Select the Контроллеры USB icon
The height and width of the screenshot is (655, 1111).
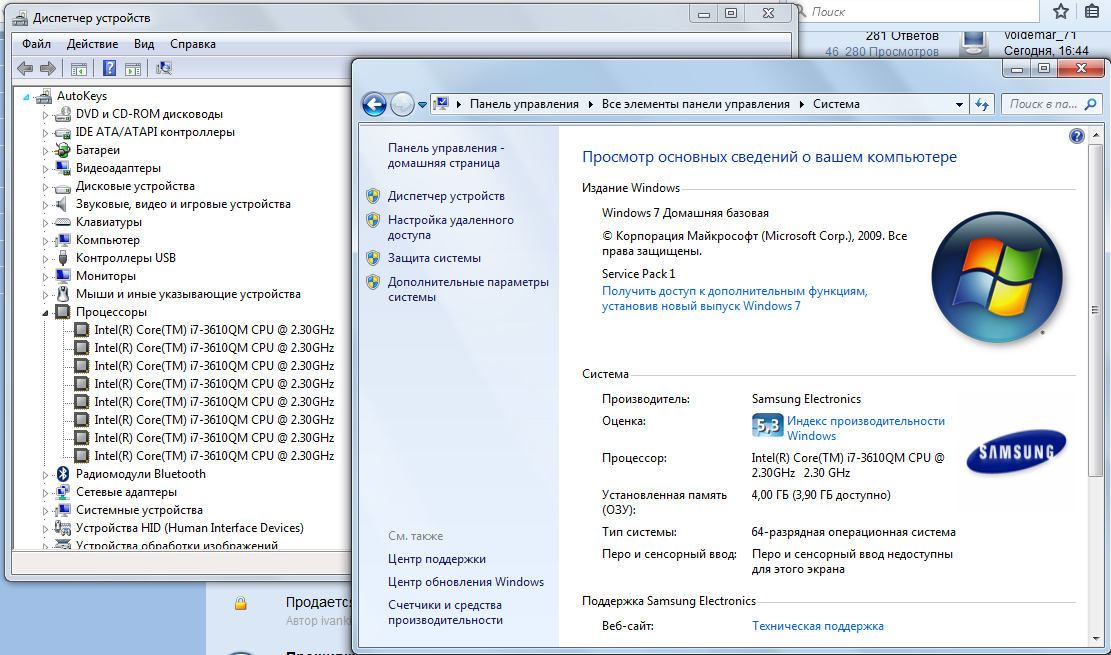pyautogui.click(x=63, y=258)
